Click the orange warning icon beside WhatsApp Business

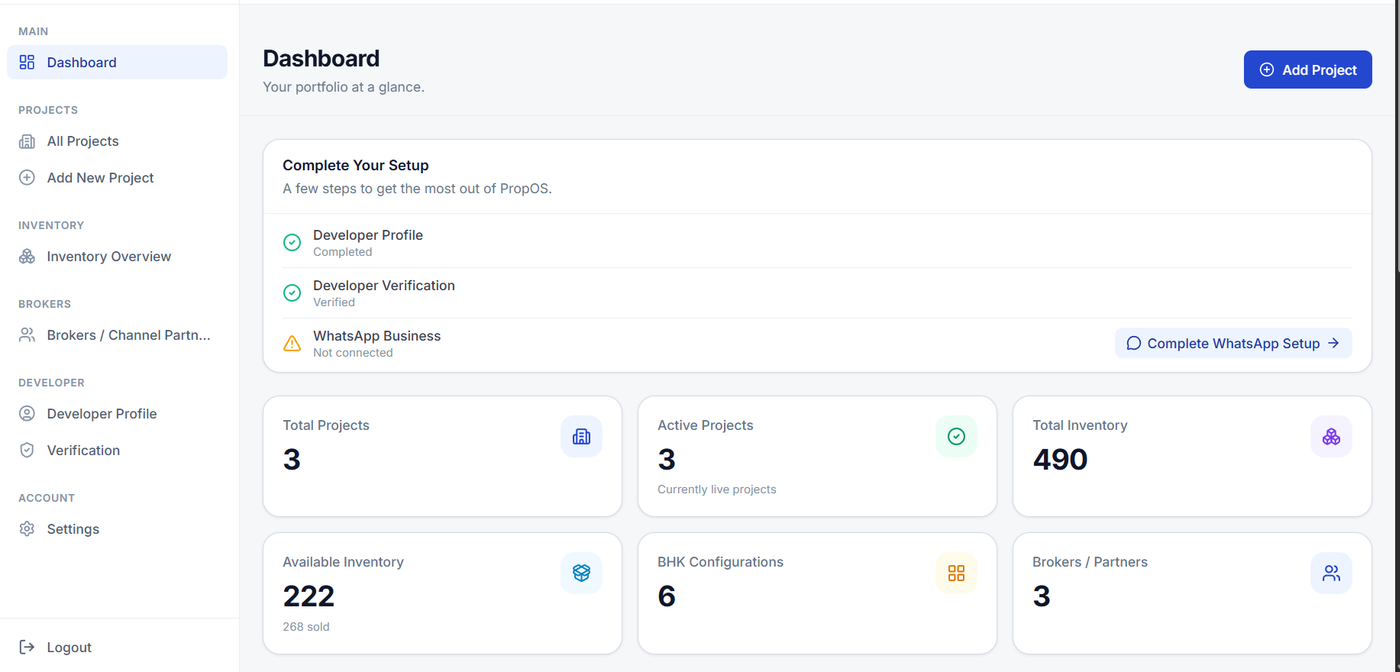292,343
